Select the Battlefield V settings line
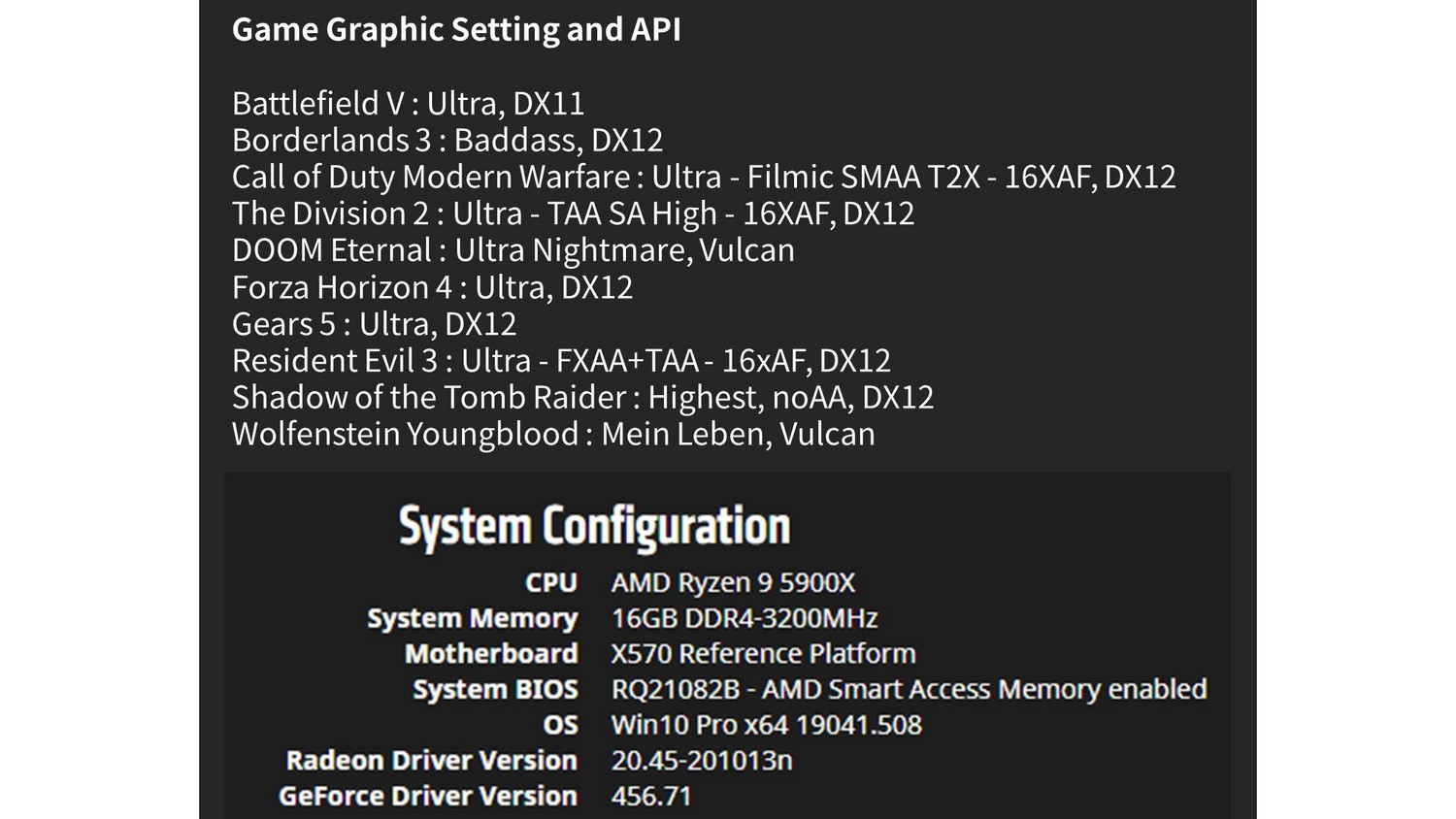 [408, 104]
